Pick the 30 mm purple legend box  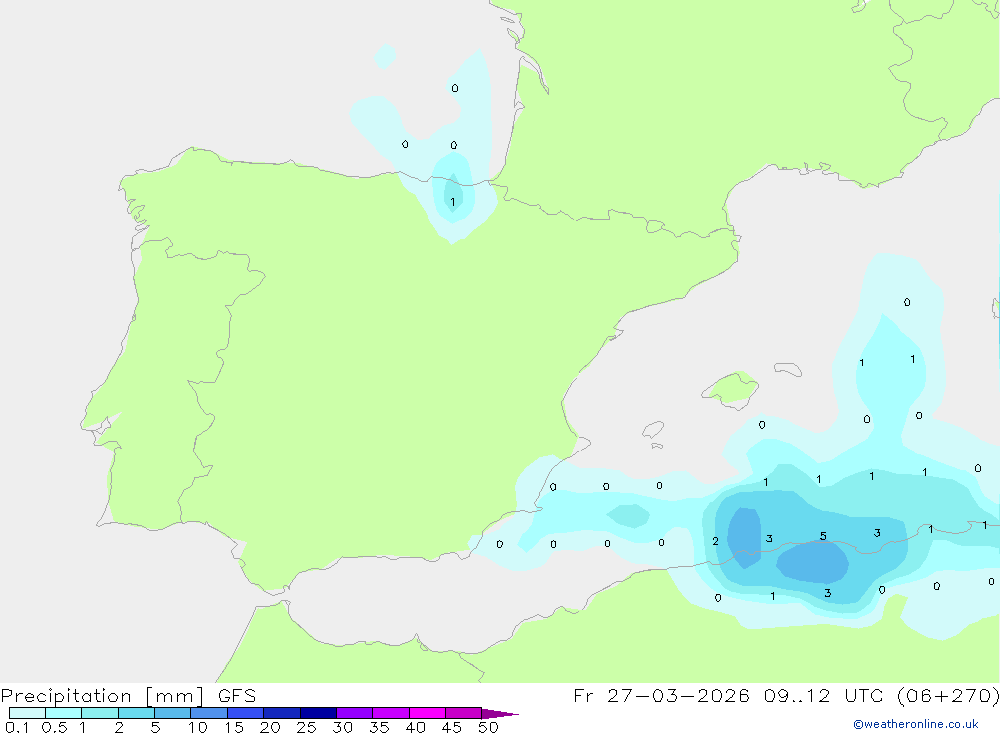(355, 713)
